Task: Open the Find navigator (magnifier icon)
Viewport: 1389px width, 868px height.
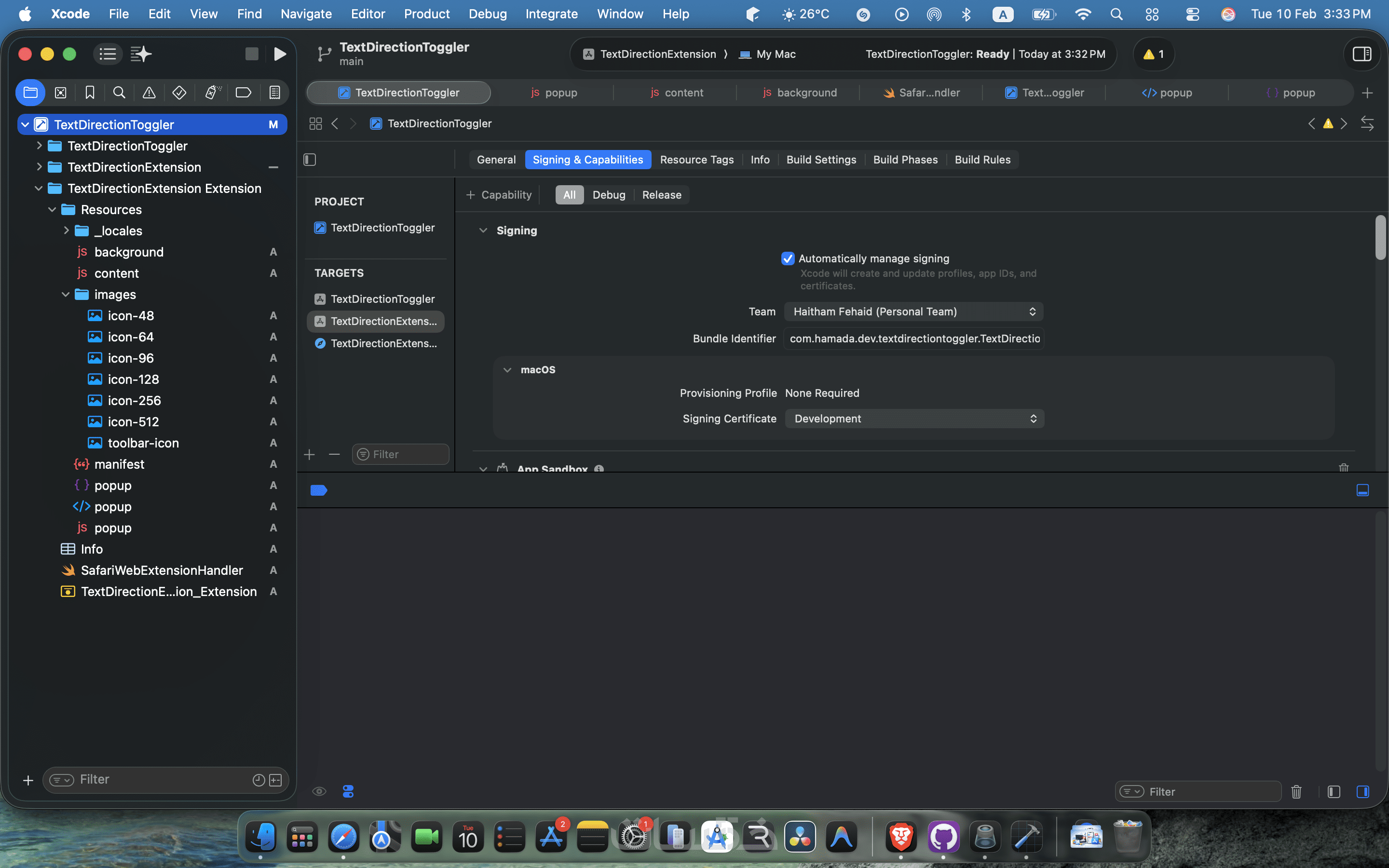Action: pos(120,93)
